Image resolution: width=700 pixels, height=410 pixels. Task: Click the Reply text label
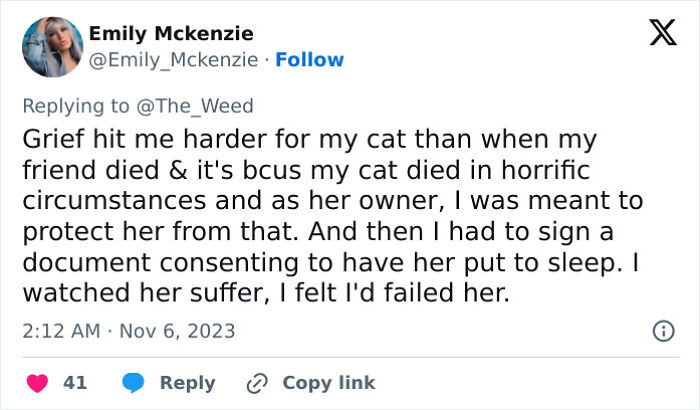188,383
